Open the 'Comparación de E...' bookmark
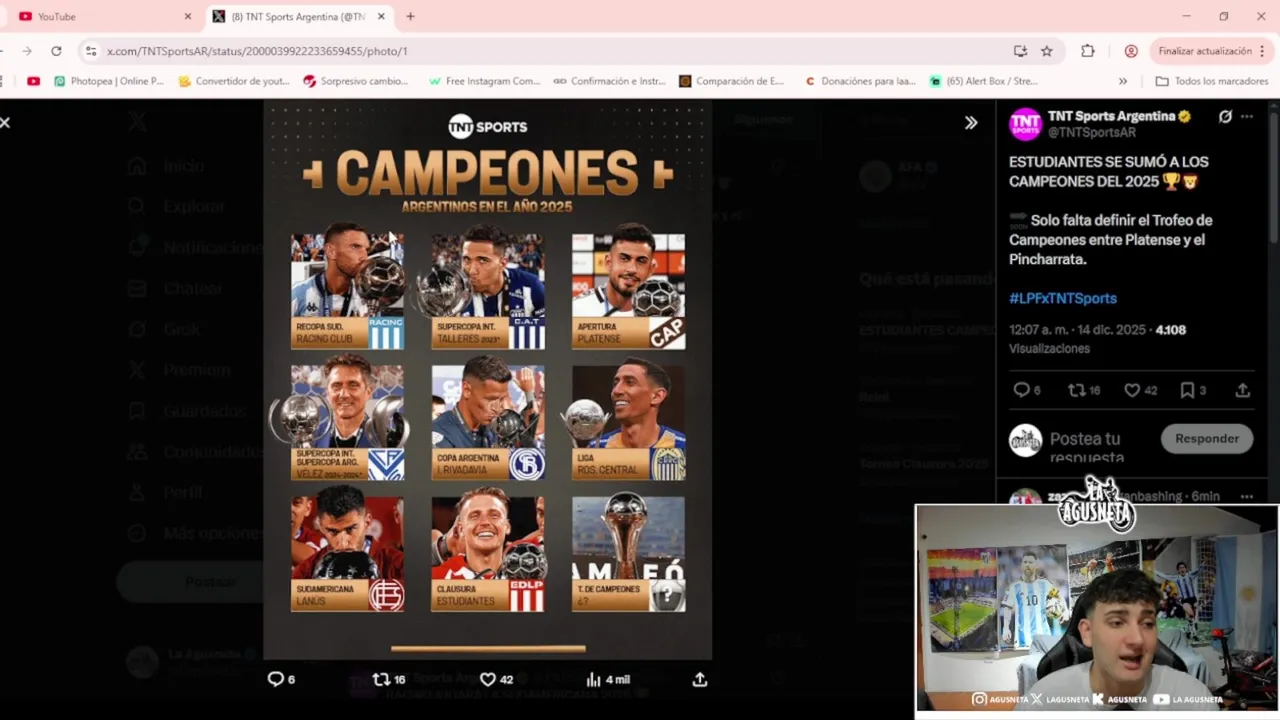The image size is (1280, 720). [732, 81]
